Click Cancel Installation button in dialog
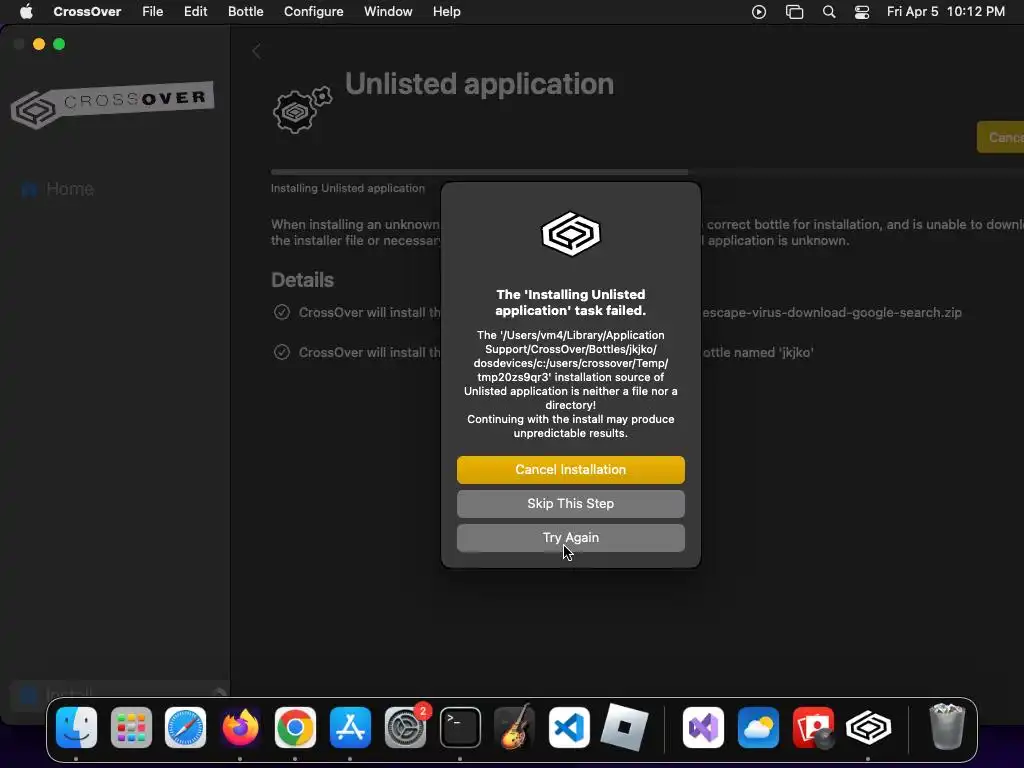1024x768 pixels. point(571,470)
